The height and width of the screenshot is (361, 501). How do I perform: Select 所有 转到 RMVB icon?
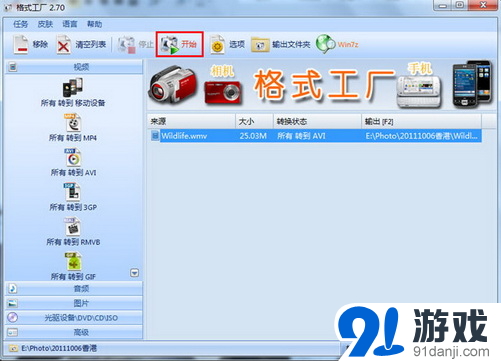point(72,227)
